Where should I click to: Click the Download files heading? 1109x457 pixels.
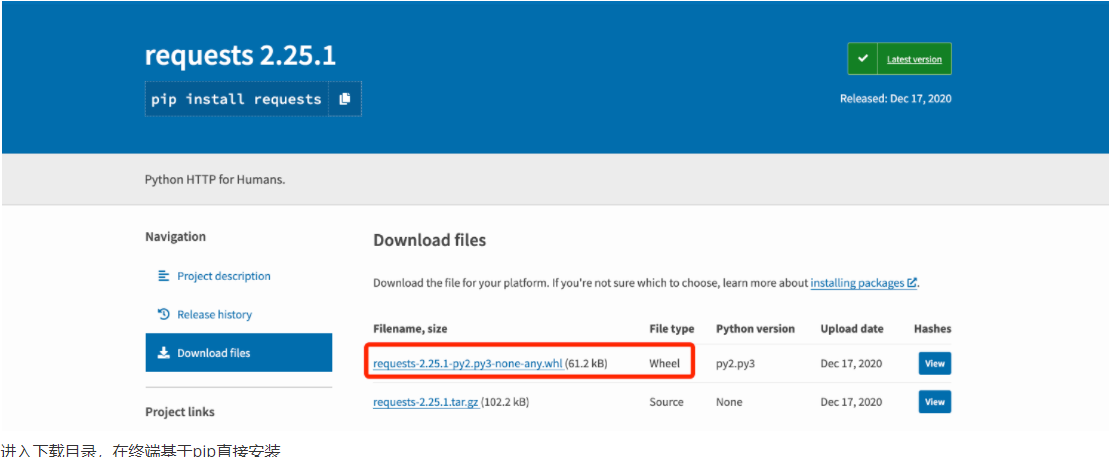[429, 241]
